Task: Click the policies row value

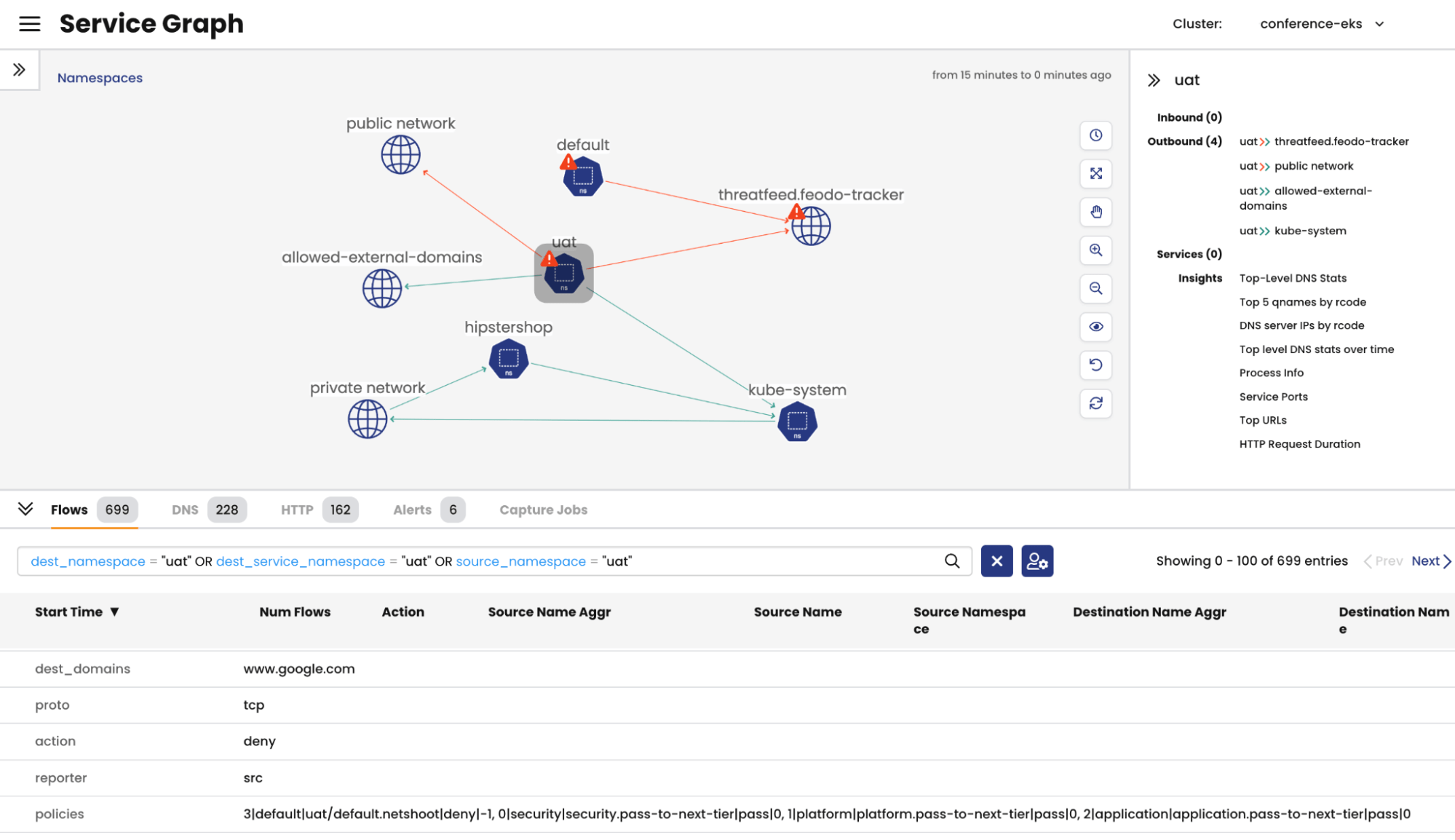Action: 827,814
